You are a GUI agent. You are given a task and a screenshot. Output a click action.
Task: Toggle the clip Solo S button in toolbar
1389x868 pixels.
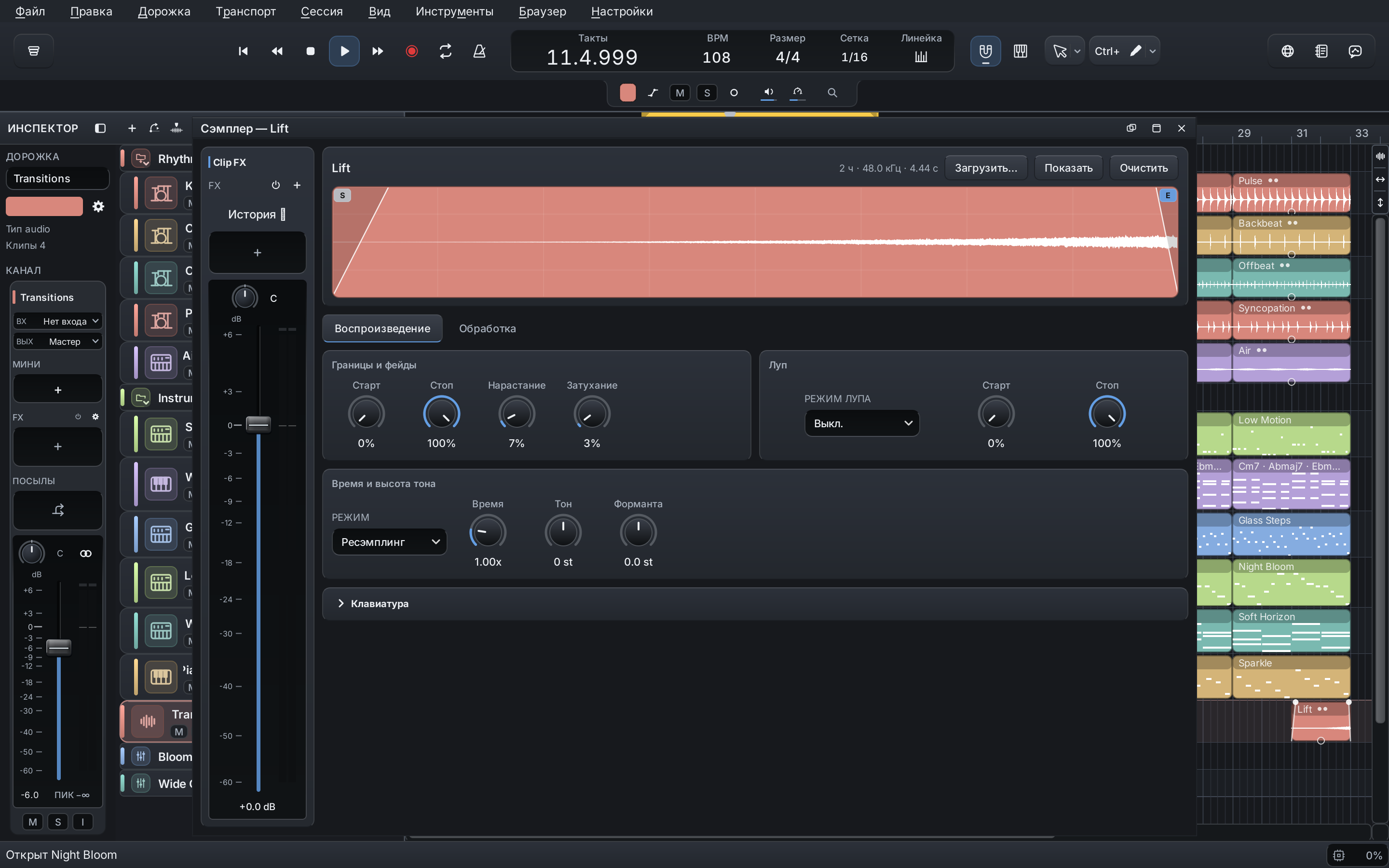click(x=707, y=93)
